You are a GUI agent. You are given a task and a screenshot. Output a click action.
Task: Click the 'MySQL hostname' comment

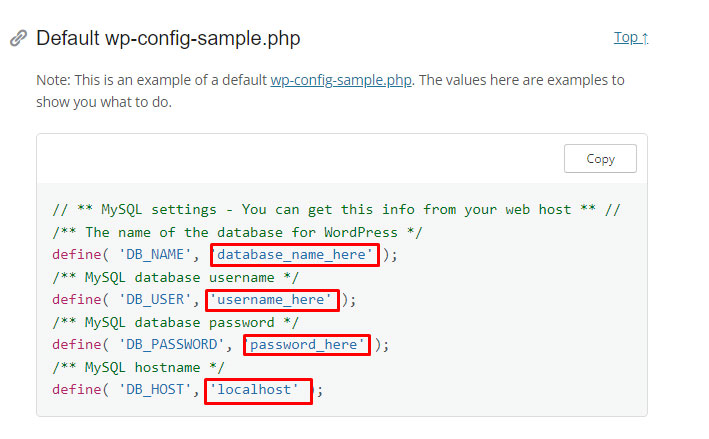pyautogui.click(x=138, y=368)
